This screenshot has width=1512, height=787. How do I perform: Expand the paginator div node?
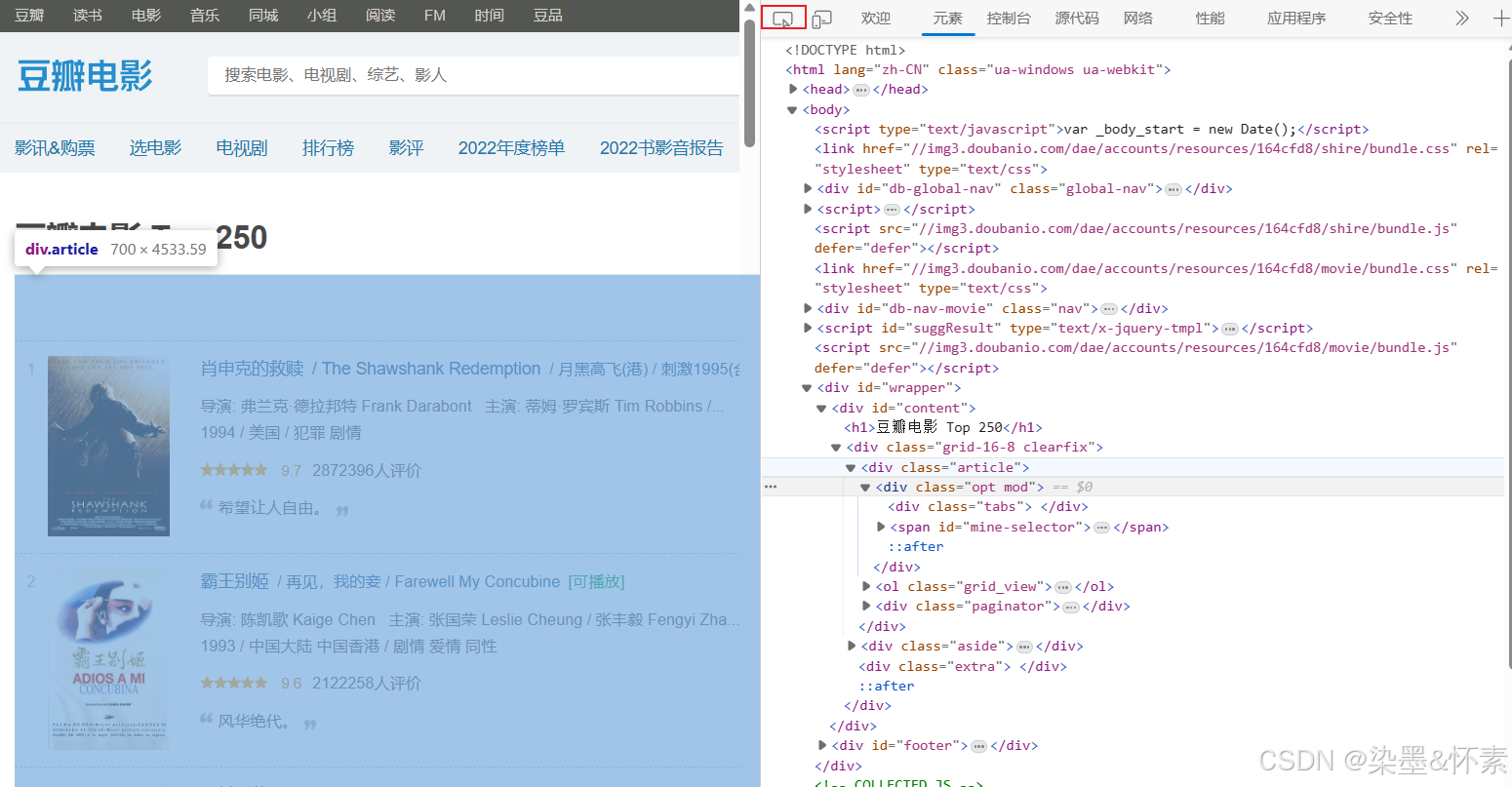tap(866, 606)
